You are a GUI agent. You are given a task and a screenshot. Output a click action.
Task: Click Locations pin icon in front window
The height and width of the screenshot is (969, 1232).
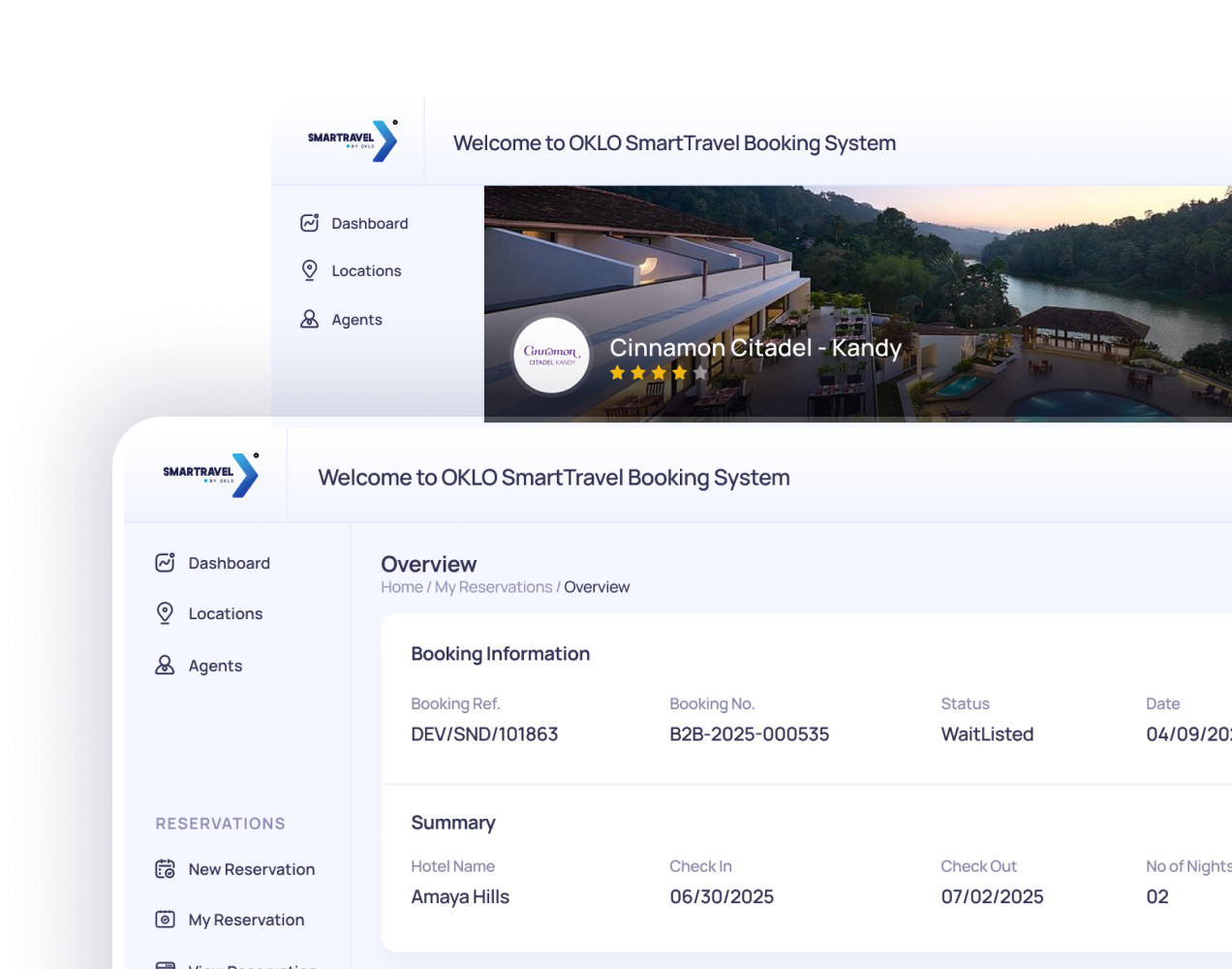point(165,613)
